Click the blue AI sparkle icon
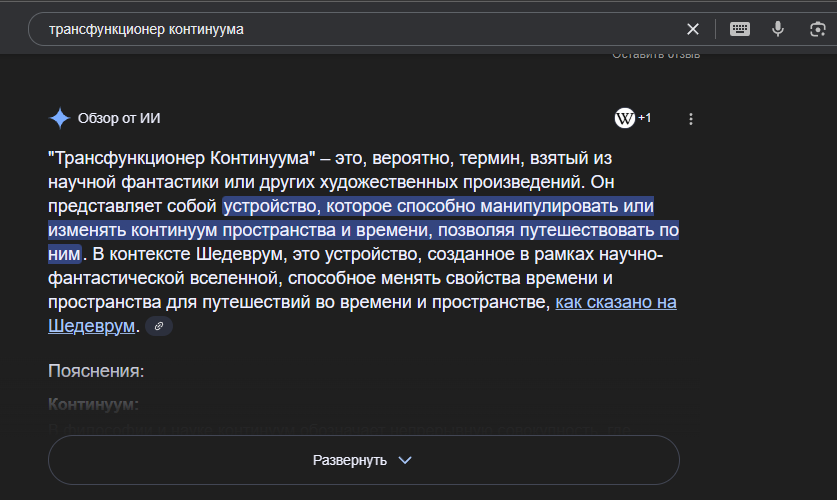Image resolution: width=837 pixels, height=500 pixels. (60, 118)
